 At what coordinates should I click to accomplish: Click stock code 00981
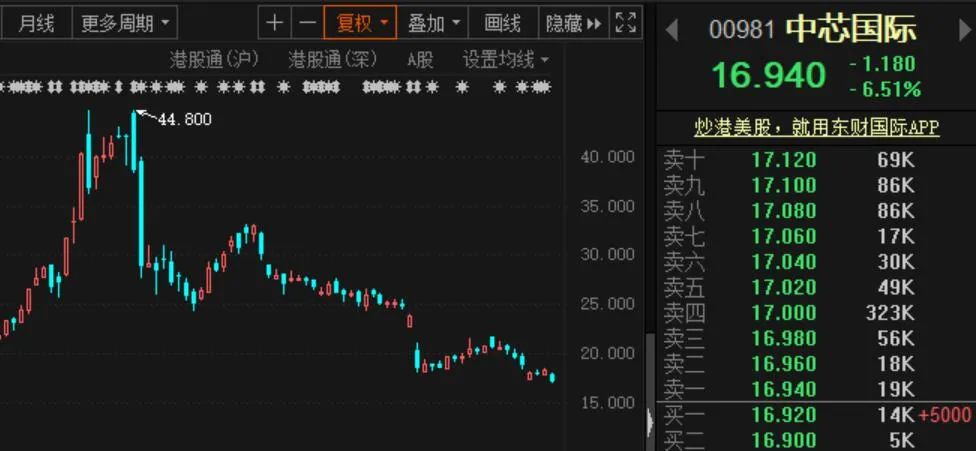(742, 30)
